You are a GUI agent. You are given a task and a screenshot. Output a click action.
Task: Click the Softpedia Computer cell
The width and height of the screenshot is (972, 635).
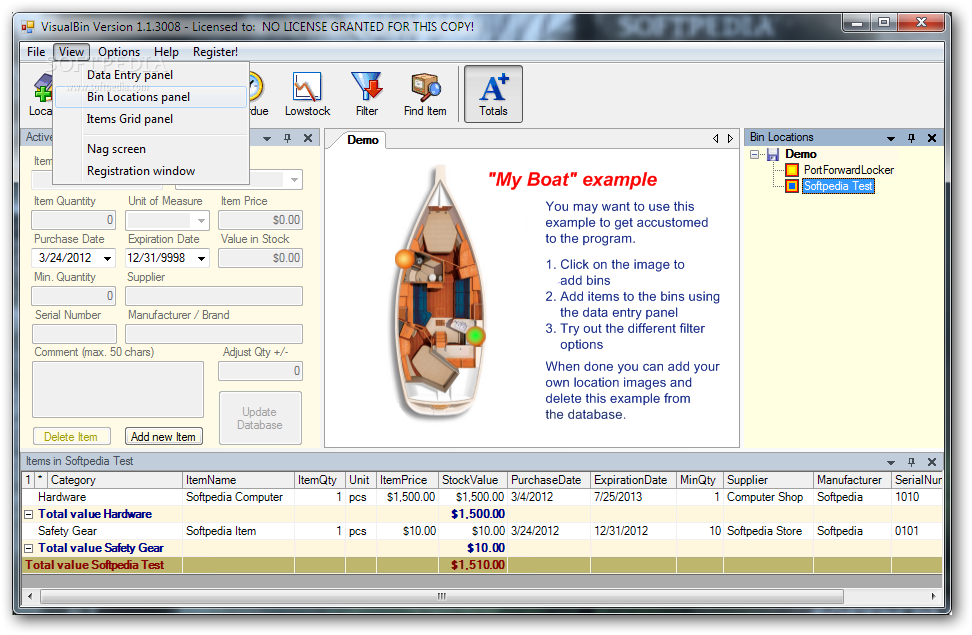238,497
